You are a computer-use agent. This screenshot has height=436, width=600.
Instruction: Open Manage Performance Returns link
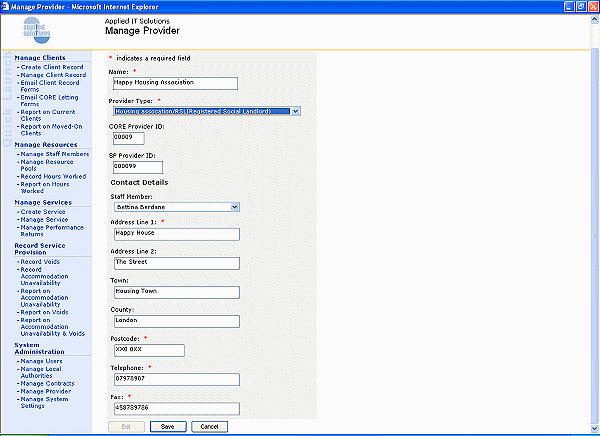coord(52,231)
